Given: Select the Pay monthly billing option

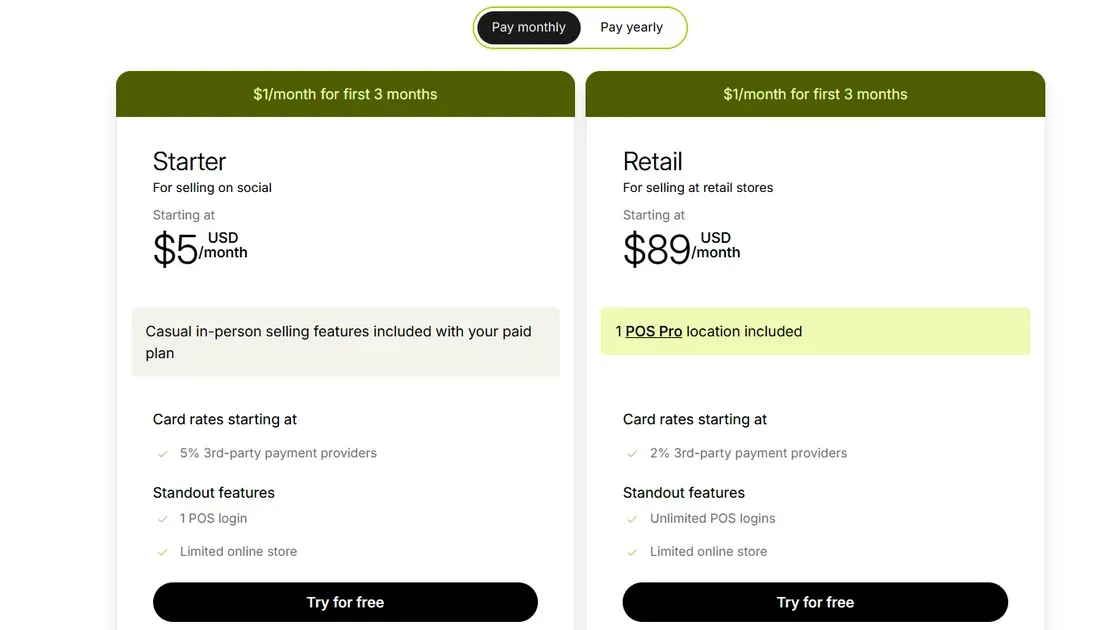Looking at the screenshot, I should coord(528,28).
